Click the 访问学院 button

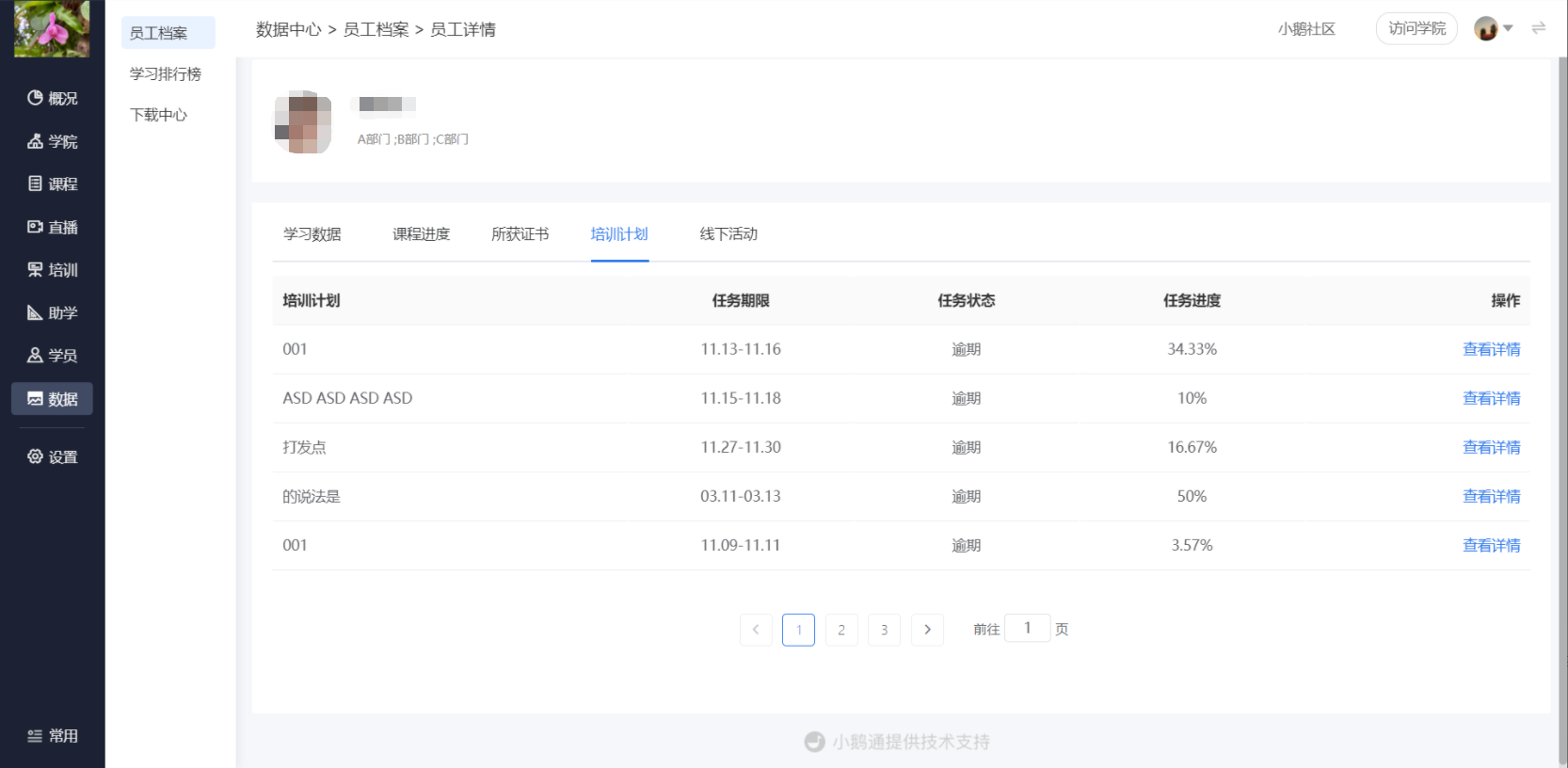(x=1416, y=28)
